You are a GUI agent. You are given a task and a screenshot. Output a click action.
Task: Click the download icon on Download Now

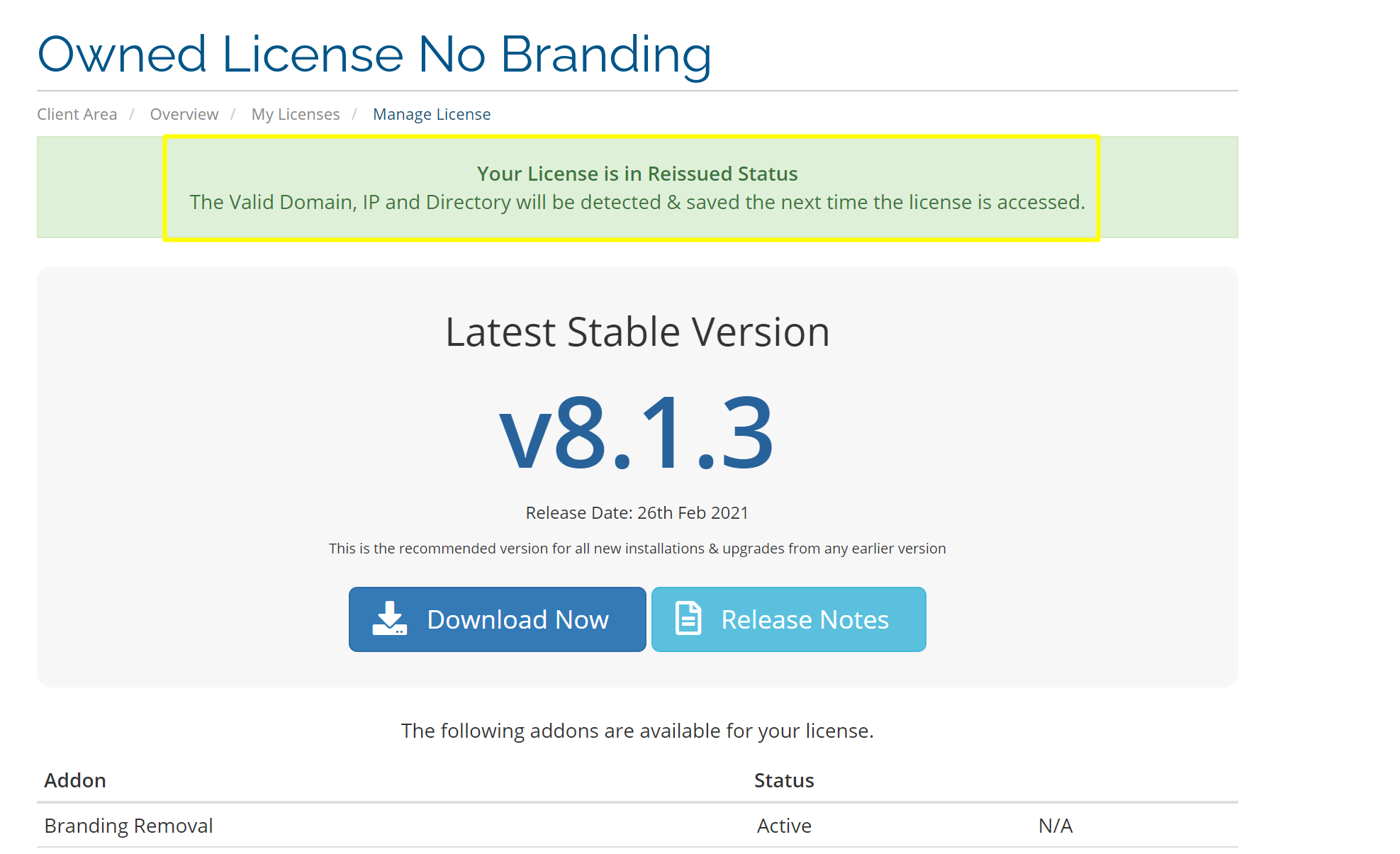(389, 619)
